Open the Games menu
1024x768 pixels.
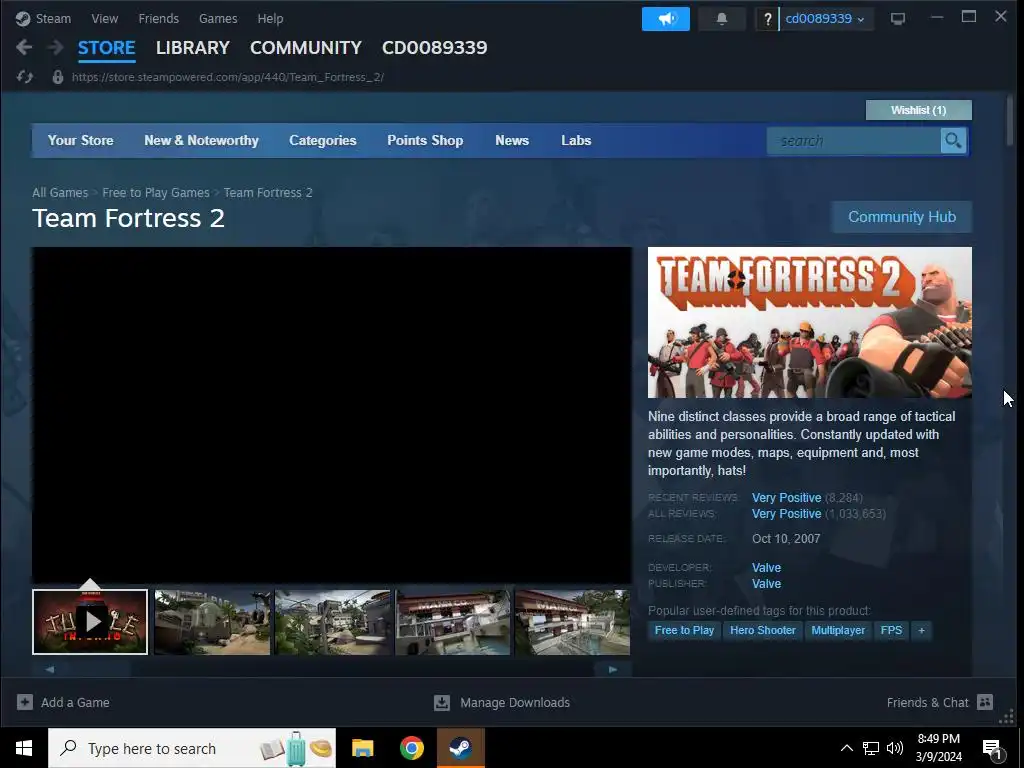coord(217,18)
